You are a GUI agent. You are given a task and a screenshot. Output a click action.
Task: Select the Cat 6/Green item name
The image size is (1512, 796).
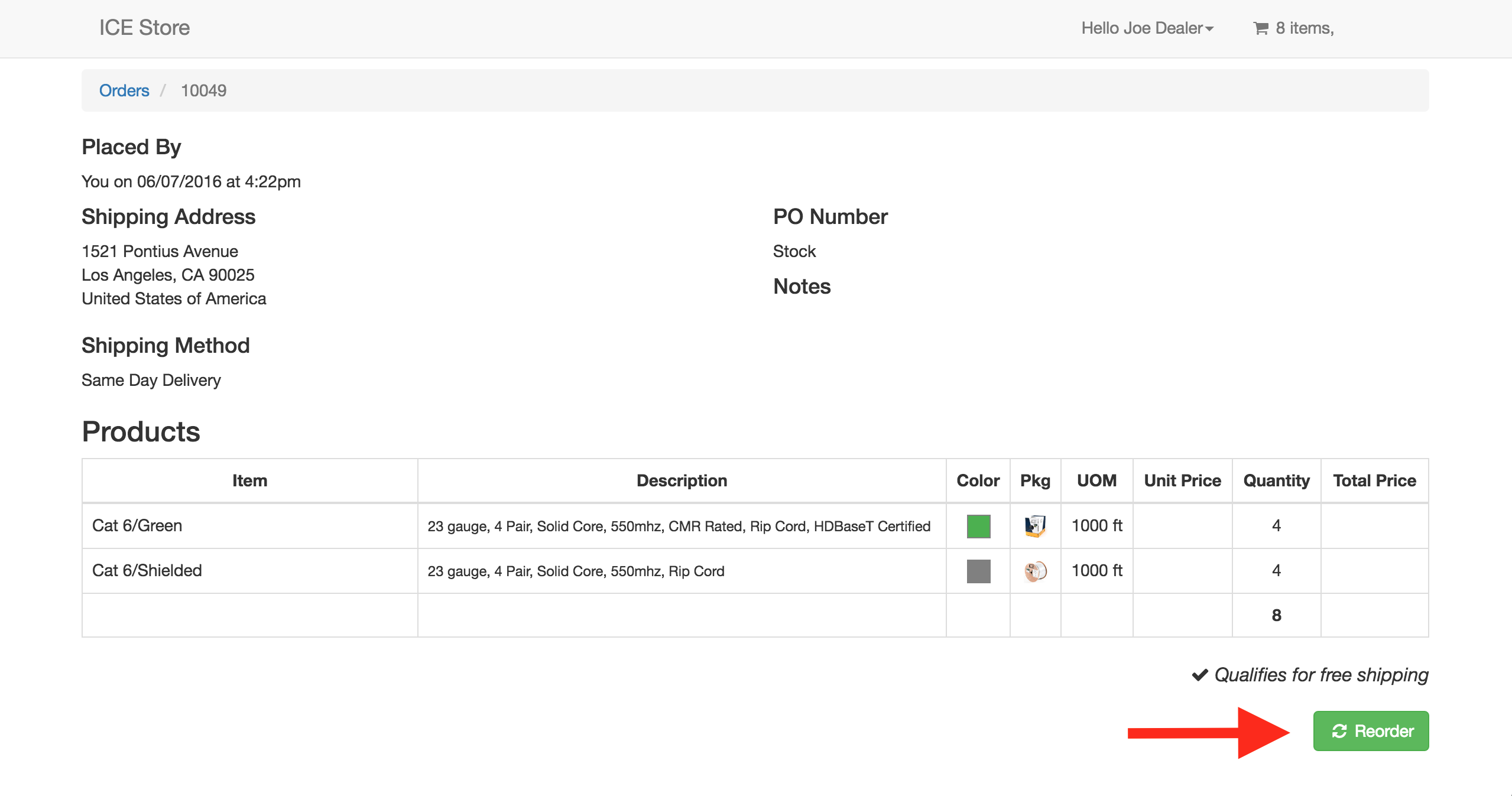[137, 525]
